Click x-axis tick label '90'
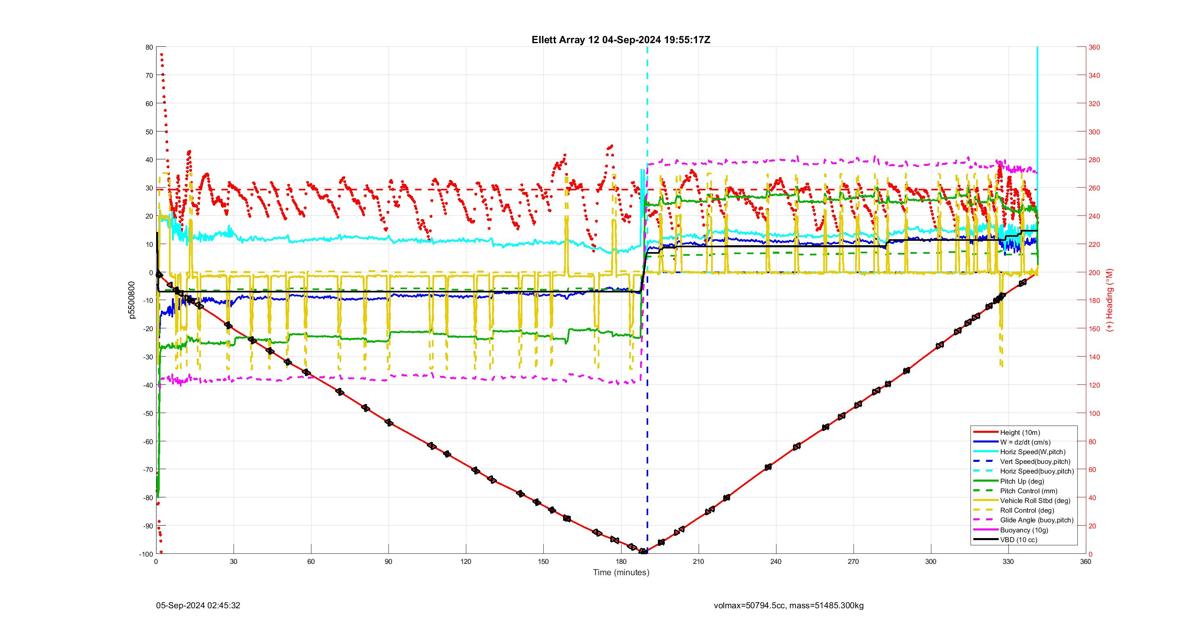This screenshot has height=622, width=1200. click(388, 562)
